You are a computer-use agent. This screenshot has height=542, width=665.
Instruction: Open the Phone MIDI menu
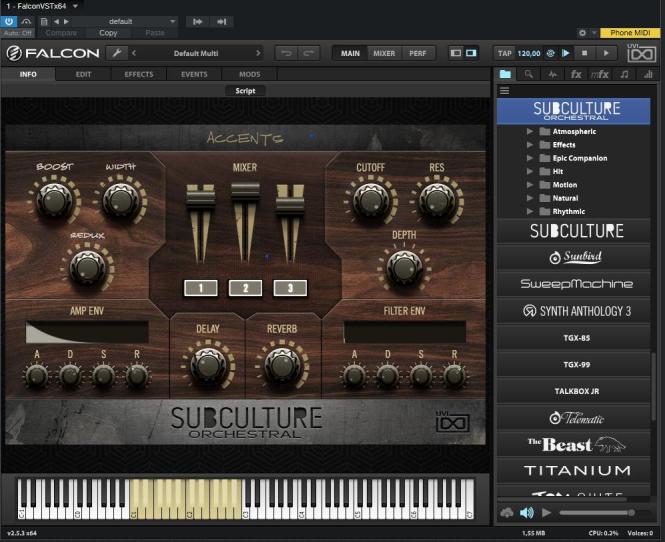(x=630, y=33)
